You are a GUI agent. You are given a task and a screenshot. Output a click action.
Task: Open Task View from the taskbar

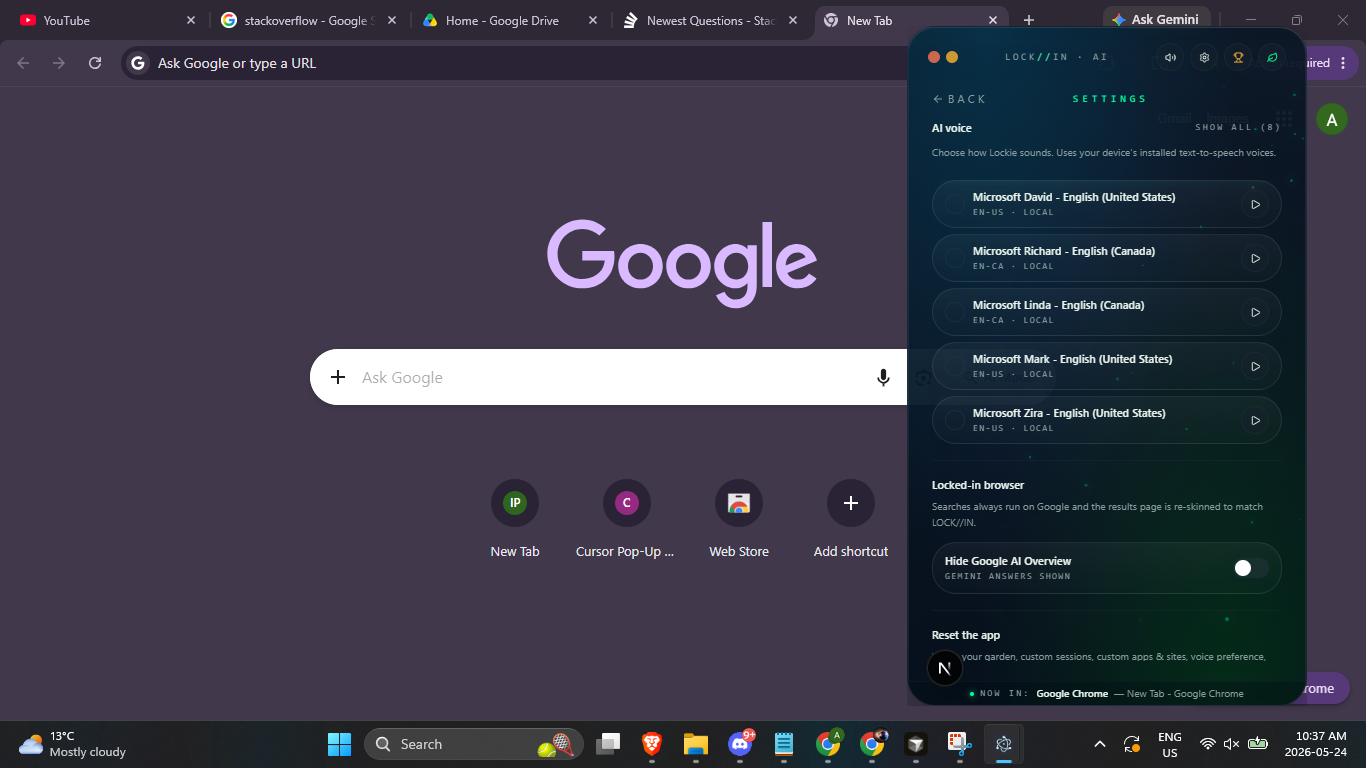coord(608,744)
